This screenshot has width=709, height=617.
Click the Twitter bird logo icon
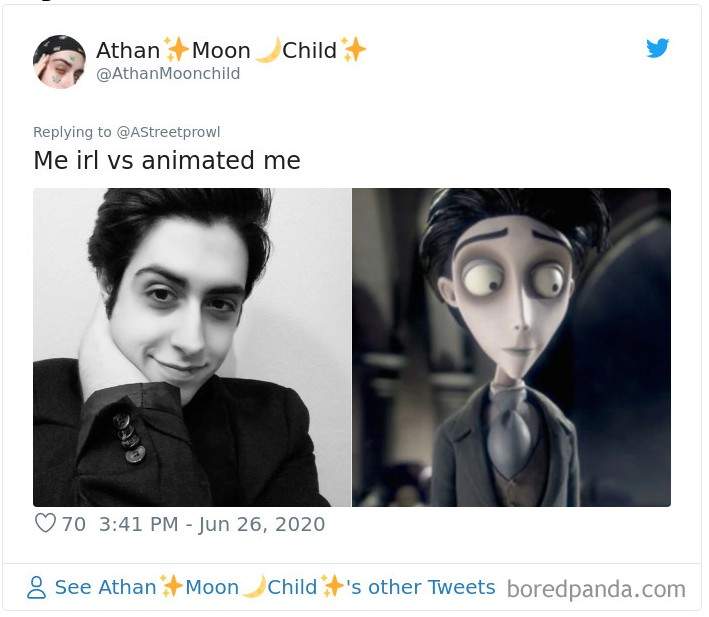[x=657, y=48]
